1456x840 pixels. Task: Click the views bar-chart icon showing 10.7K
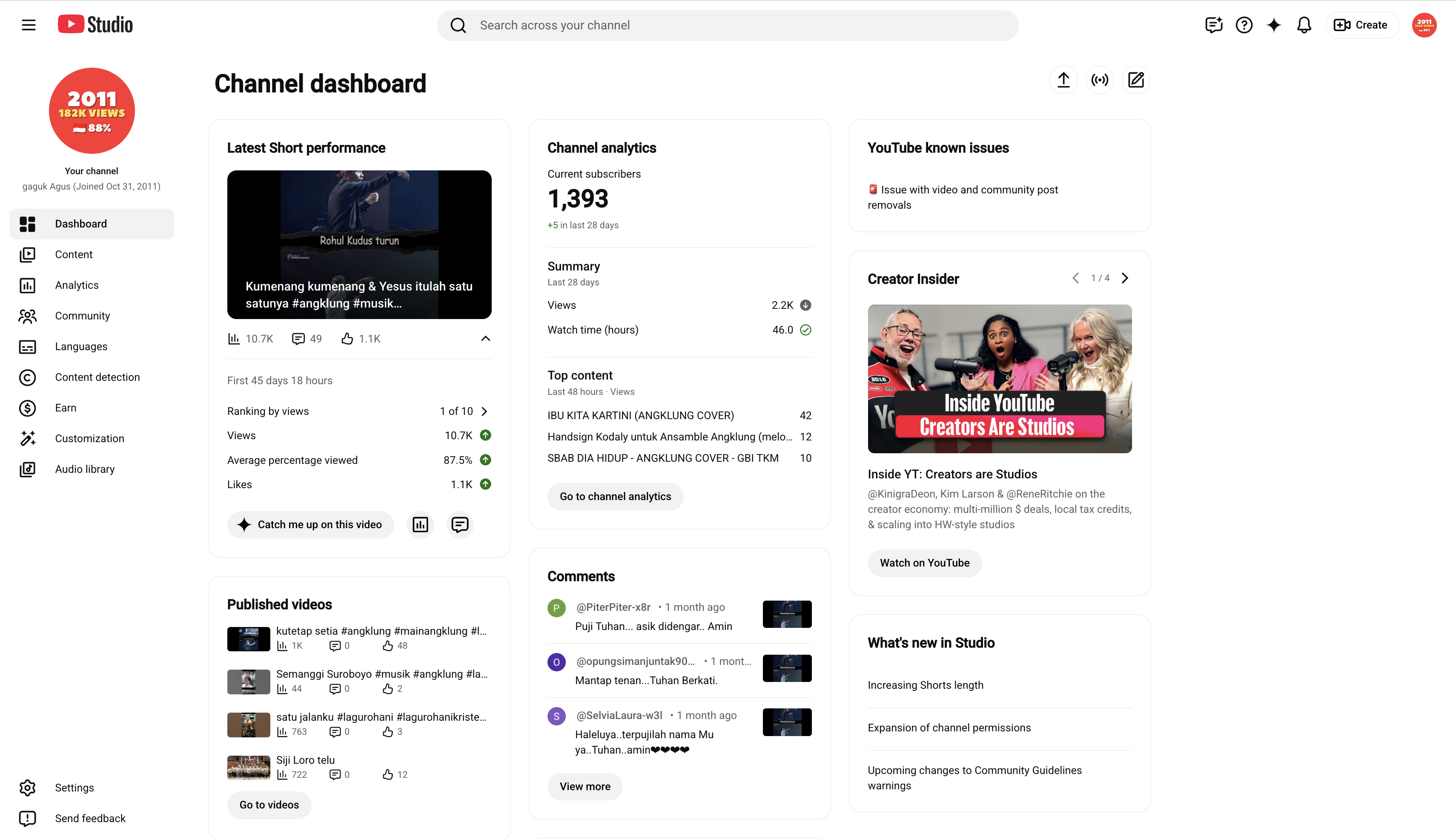[x=234, y=339]
